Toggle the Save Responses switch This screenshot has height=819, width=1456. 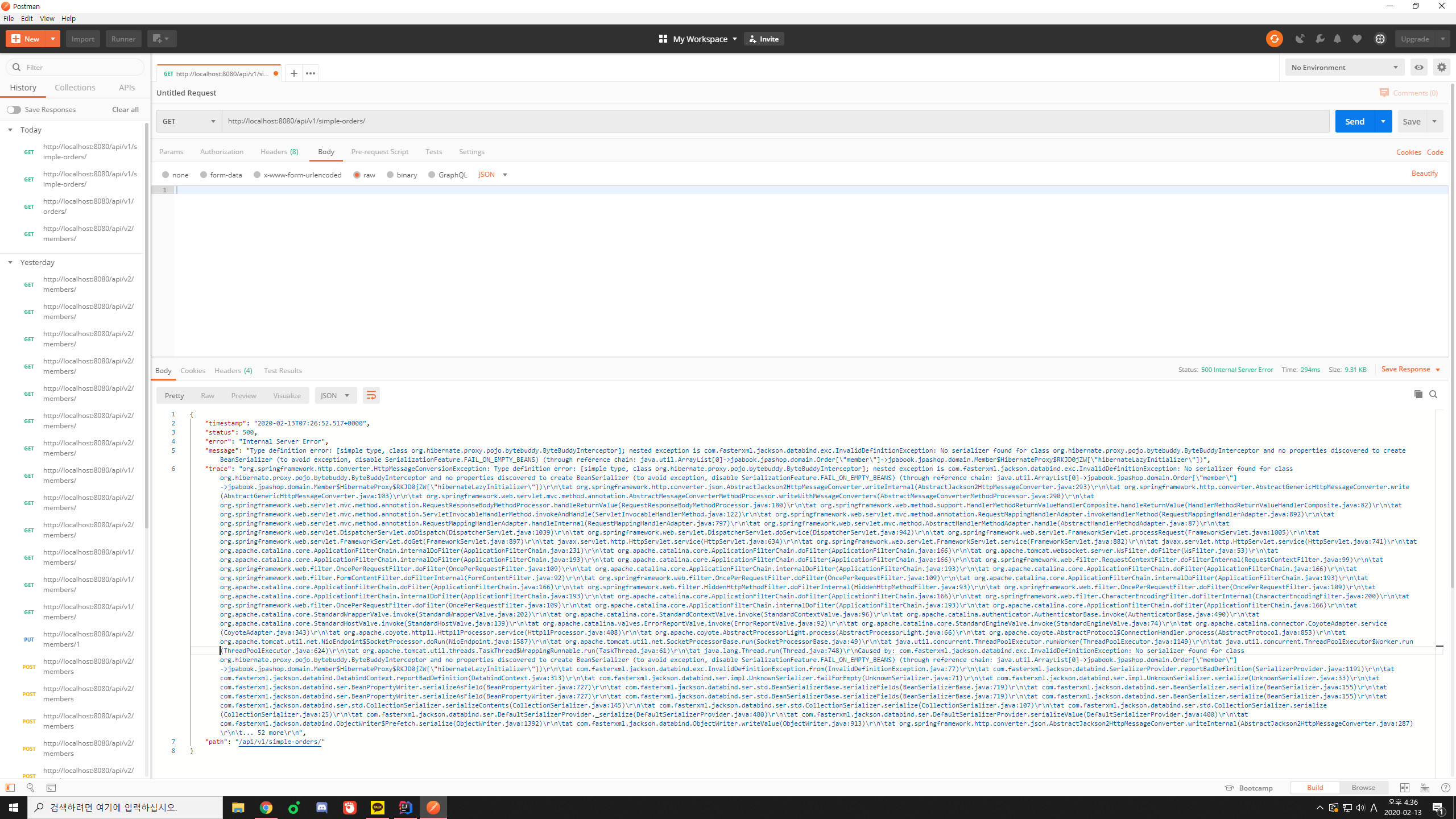click(x=14, y=109)
